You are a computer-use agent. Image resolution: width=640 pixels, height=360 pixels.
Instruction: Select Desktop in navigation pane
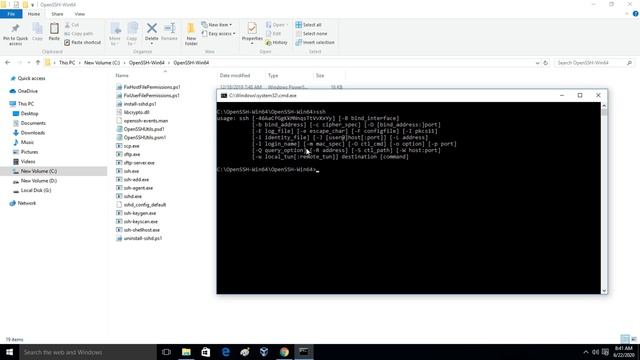(x=29, y=113)
